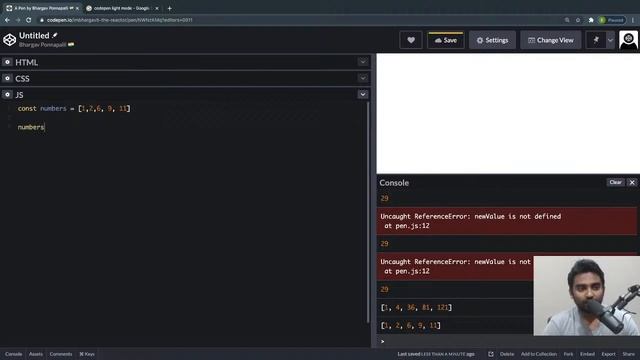Switch to the A Pen by Bhargav browser tab
640x360 pixels.
(42, 8)
